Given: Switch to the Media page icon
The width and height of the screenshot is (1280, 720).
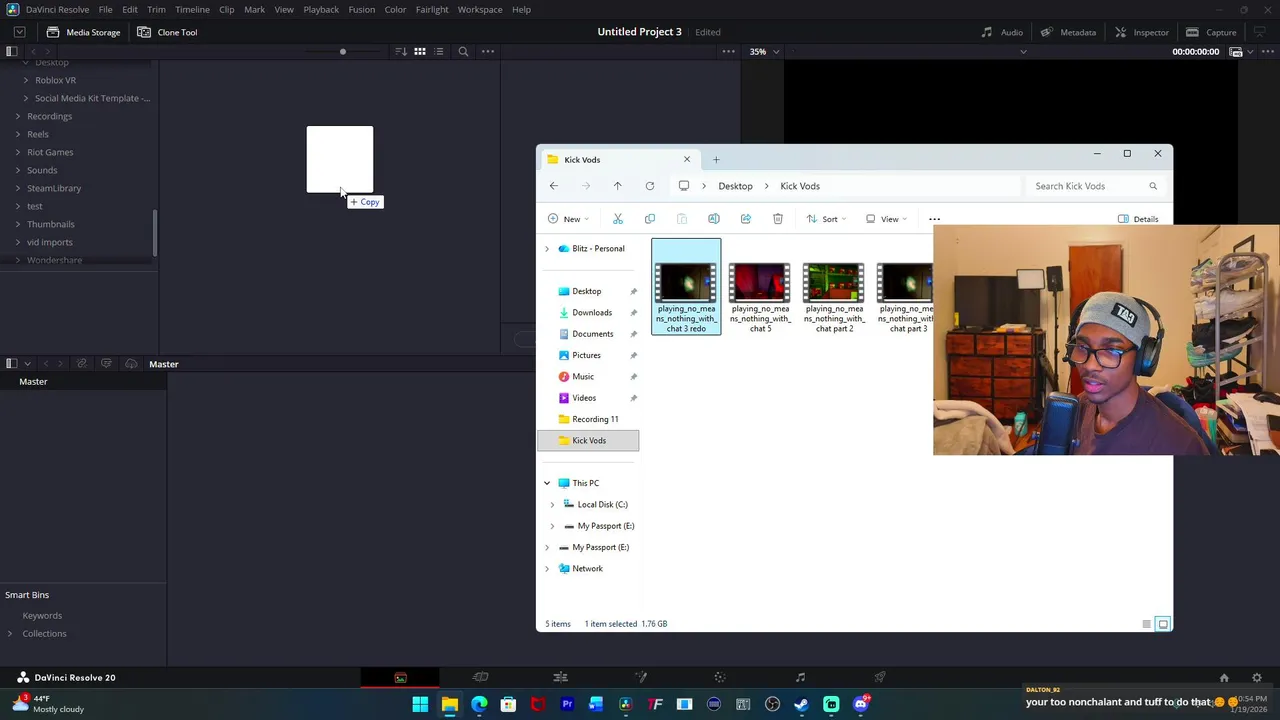Looking at the screenshot, I should point(401,677).
